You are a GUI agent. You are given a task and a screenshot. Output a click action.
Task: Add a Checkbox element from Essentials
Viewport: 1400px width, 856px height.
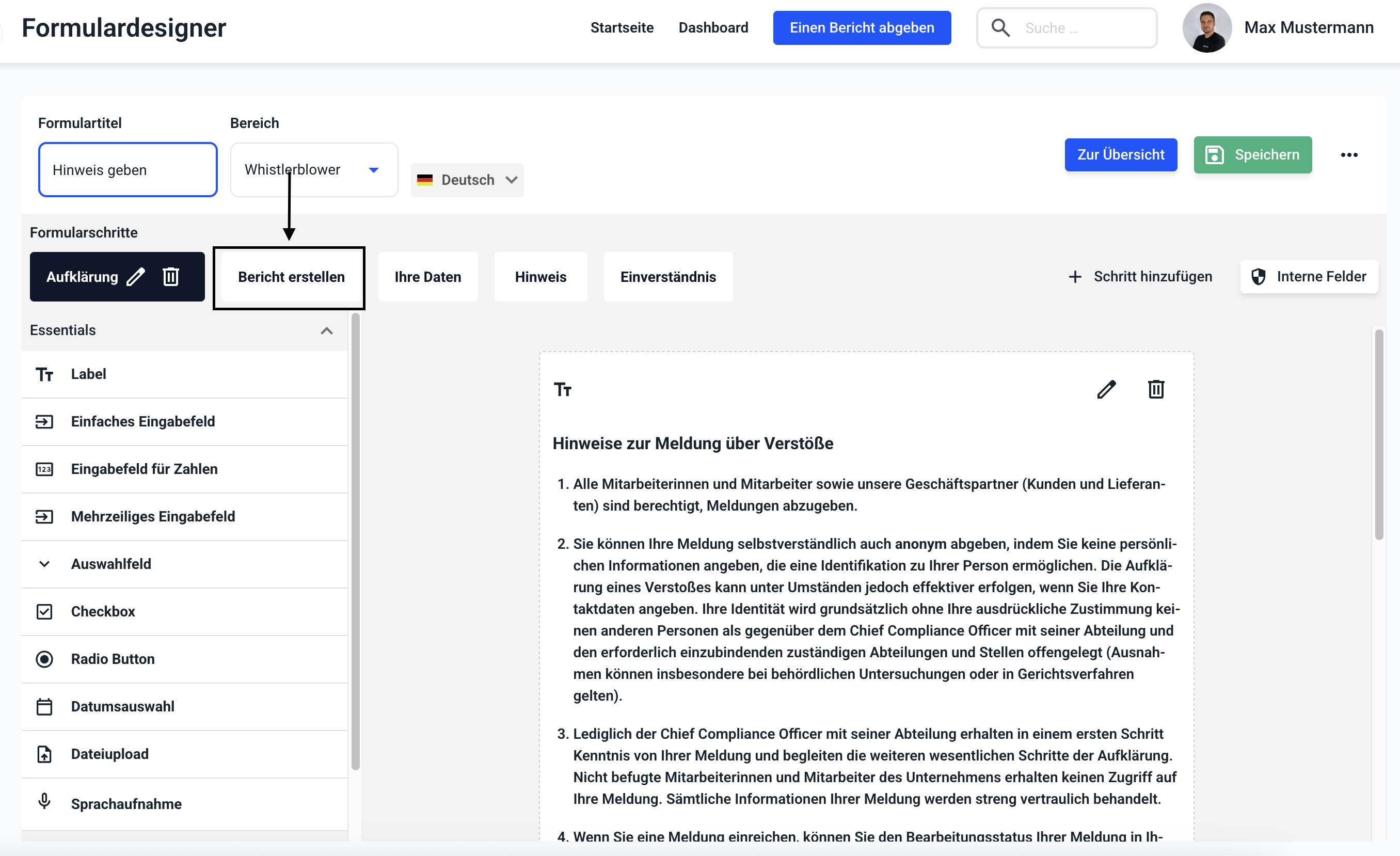point(103,611)
